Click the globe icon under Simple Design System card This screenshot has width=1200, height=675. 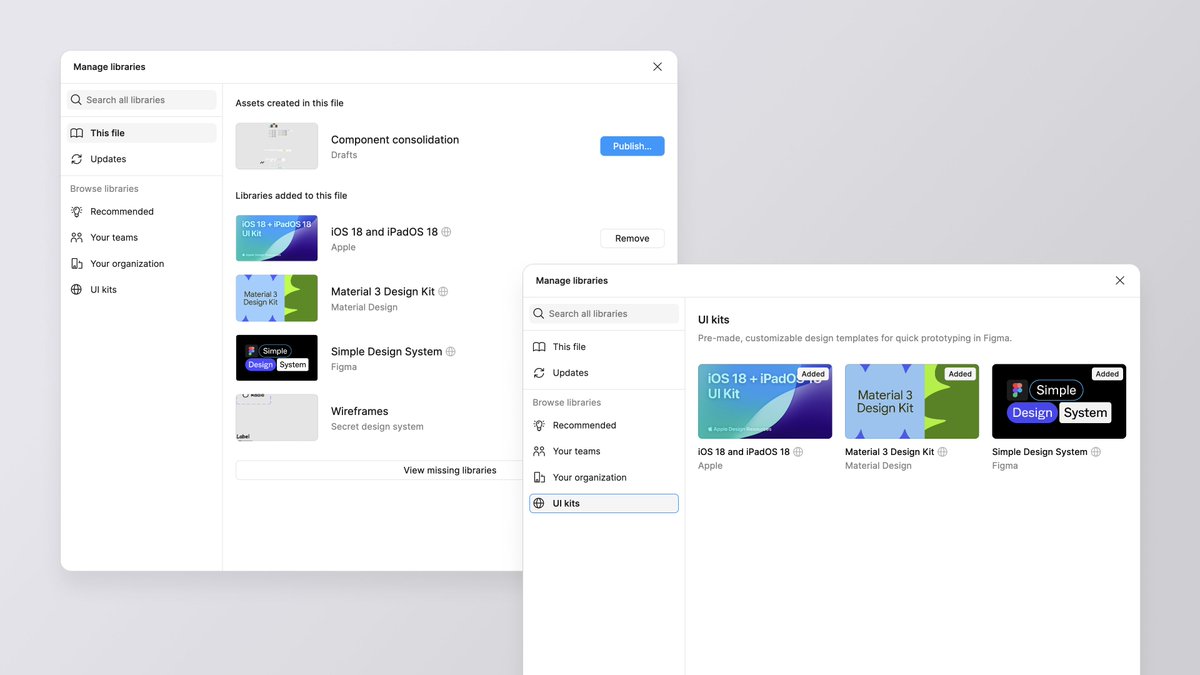(x=1096, y=452)
